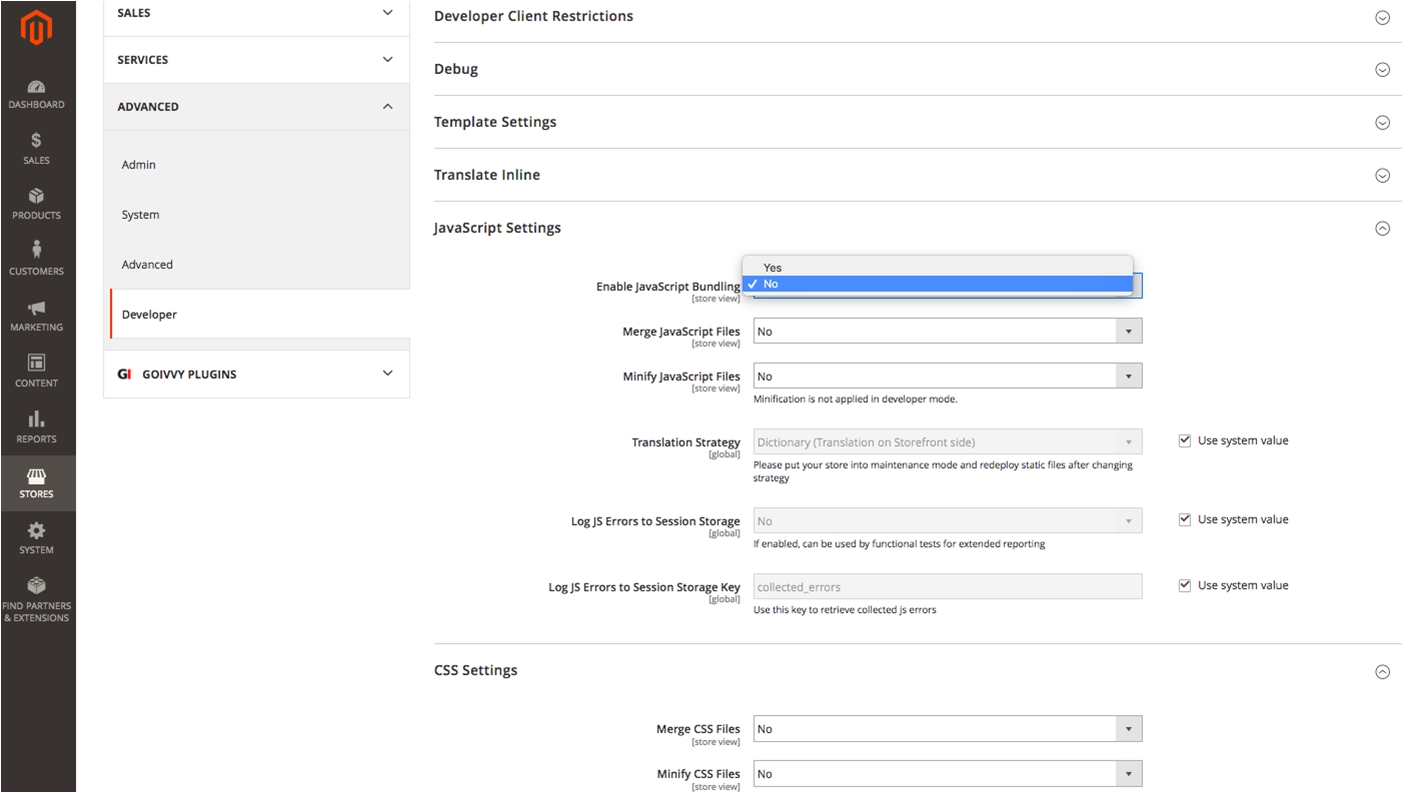Open Reports in the admin sidebar
Image resolution: width=1414 pixels, height=793 pixels.
(x=37, y=427)
